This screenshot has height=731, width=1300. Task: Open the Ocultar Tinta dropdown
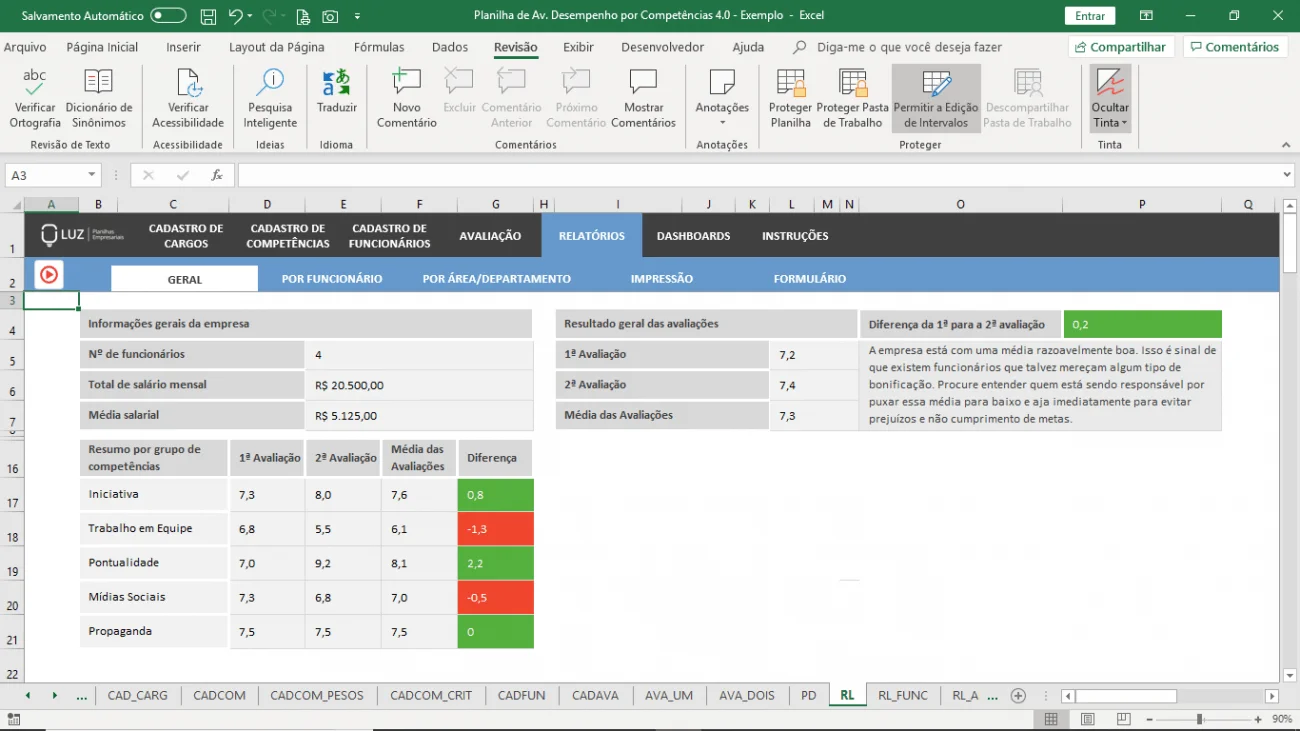pyautogui.click(x=1110, y=99)
